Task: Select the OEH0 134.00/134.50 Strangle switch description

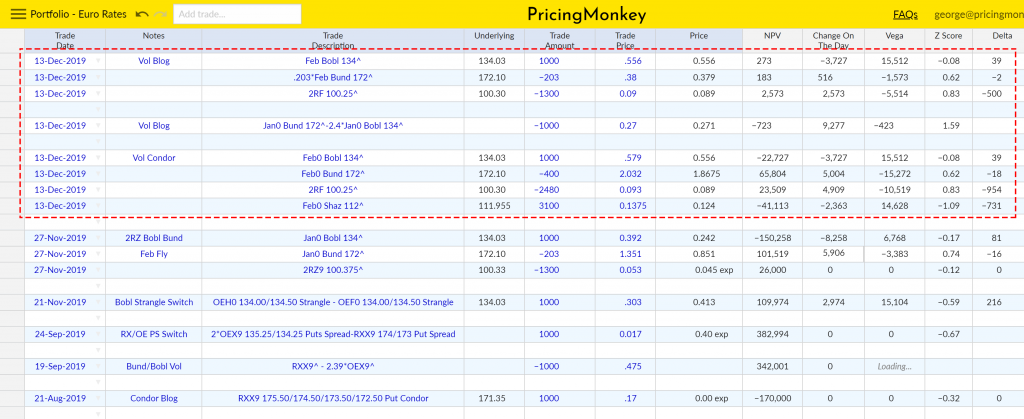Action: point(333,302)
